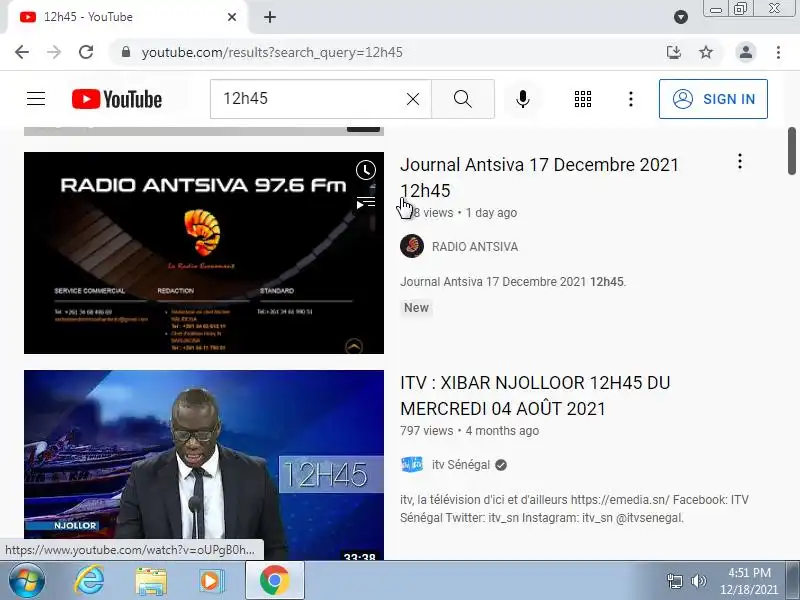
Task: Close the 12h45 - YouTube tab
Action: click(x=232, y=17)
